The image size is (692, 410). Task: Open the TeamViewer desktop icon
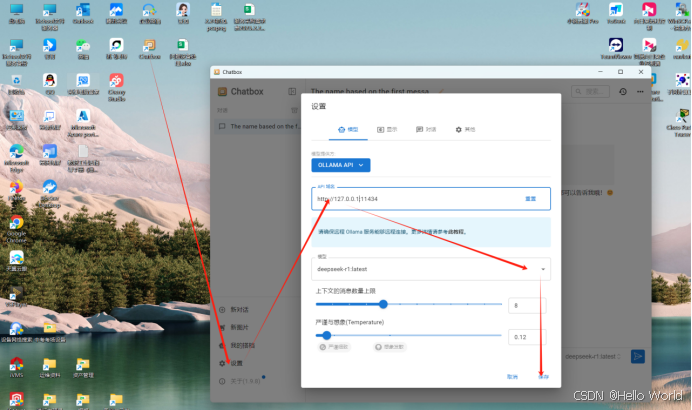[x=616, y=49]
